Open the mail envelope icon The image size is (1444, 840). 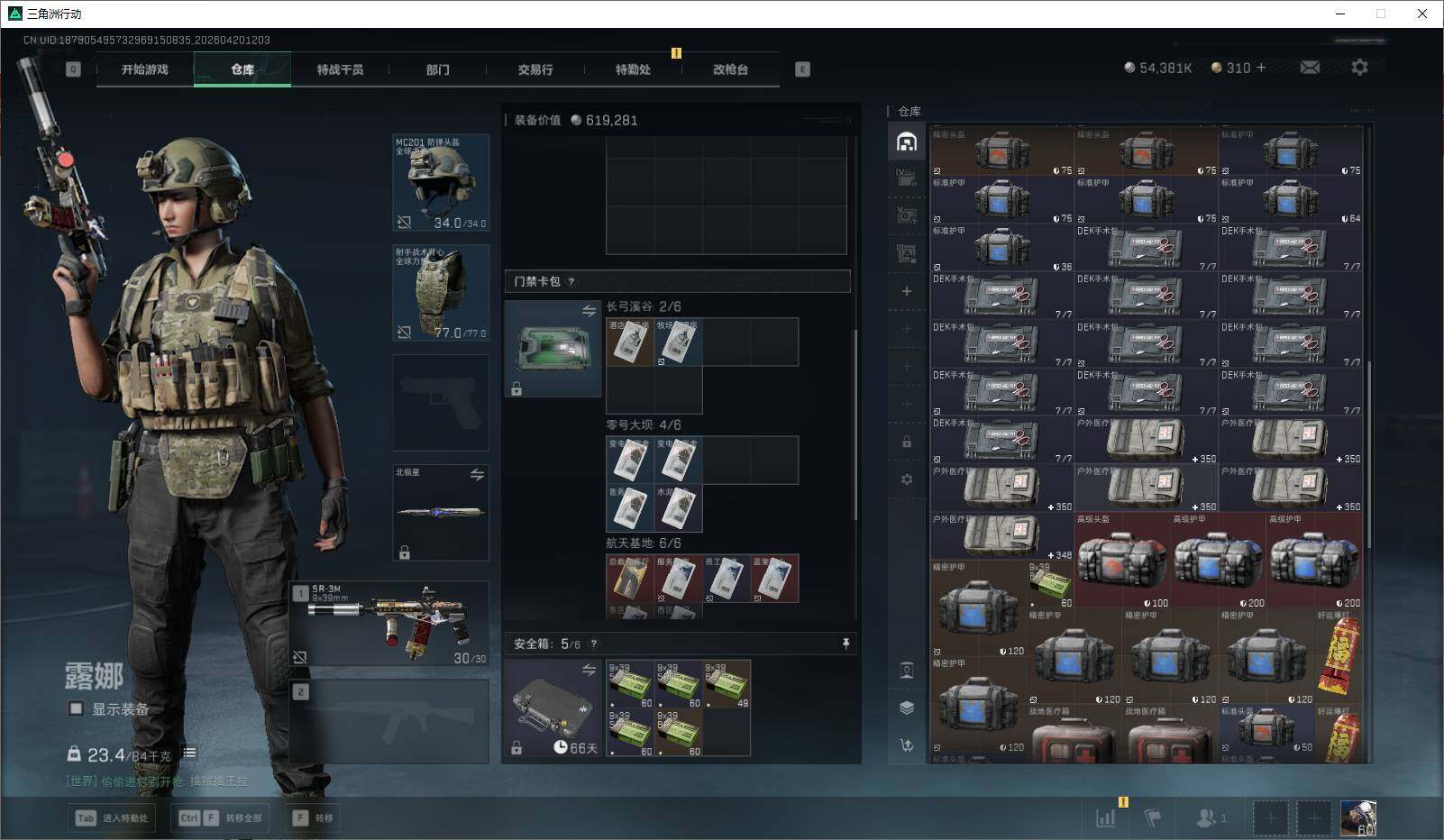point(1310,68)
